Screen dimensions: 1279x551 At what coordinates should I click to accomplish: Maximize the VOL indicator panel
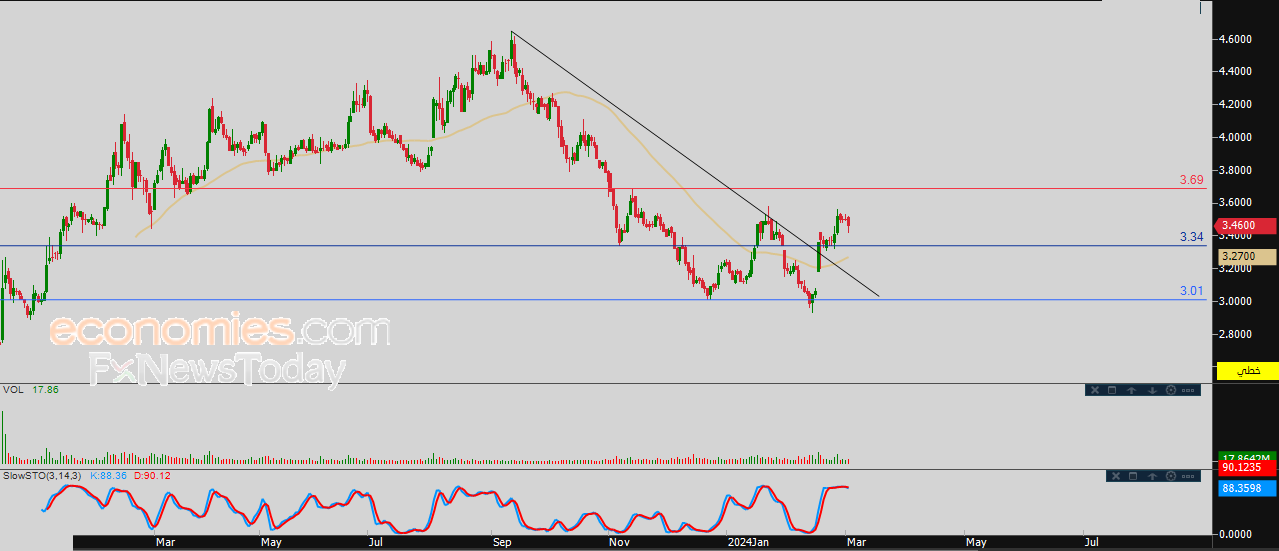click(1112, 390)
